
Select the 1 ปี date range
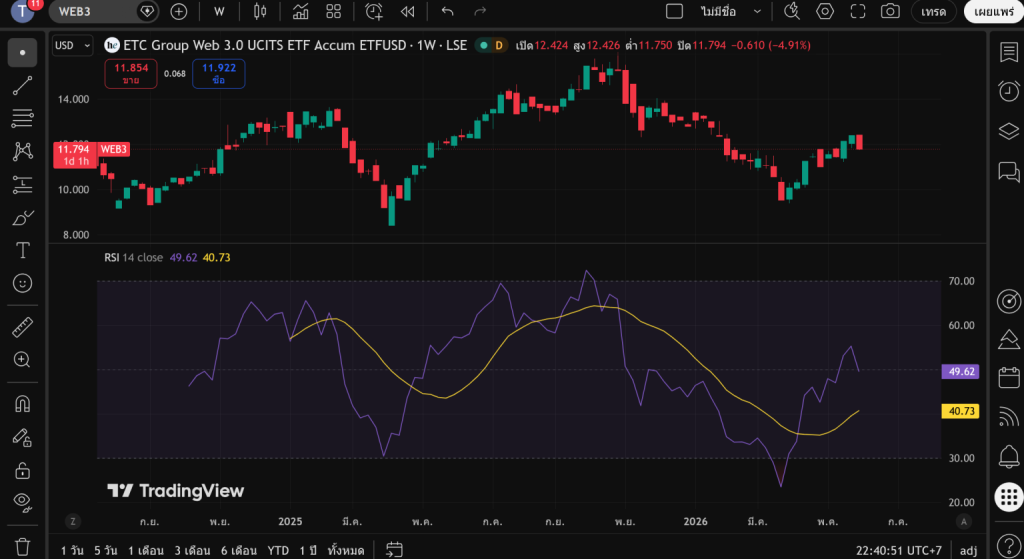pos(309,551)
